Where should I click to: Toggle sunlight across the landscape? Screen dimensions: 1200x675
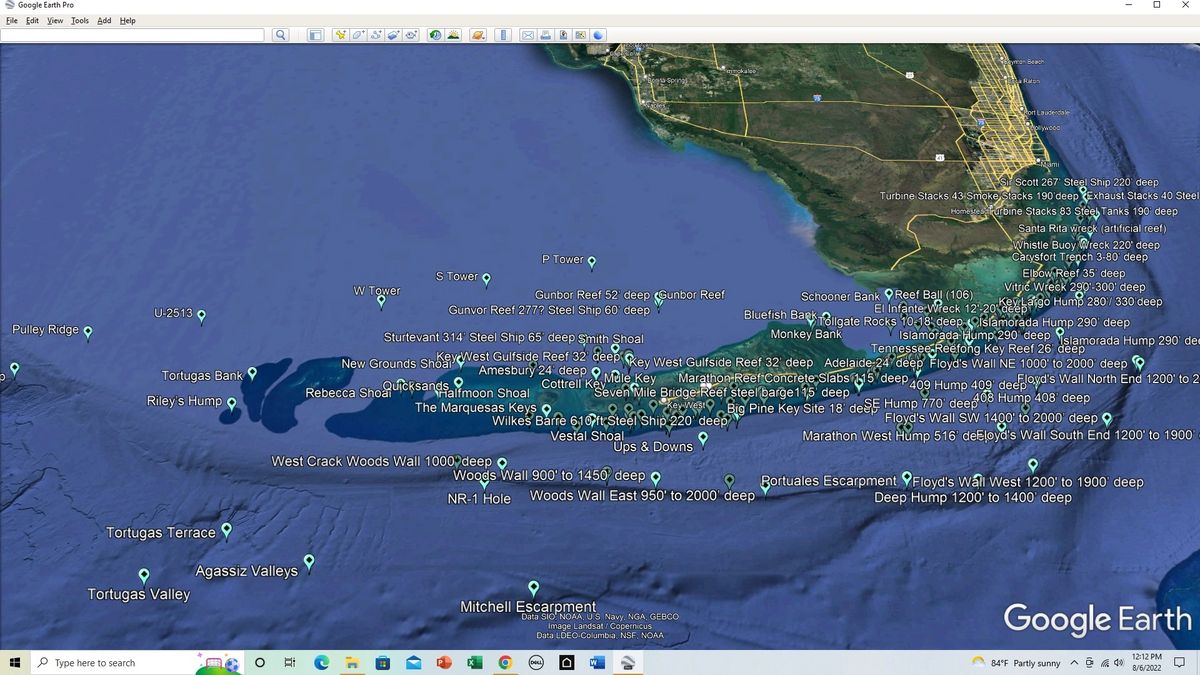coord(452,34)
